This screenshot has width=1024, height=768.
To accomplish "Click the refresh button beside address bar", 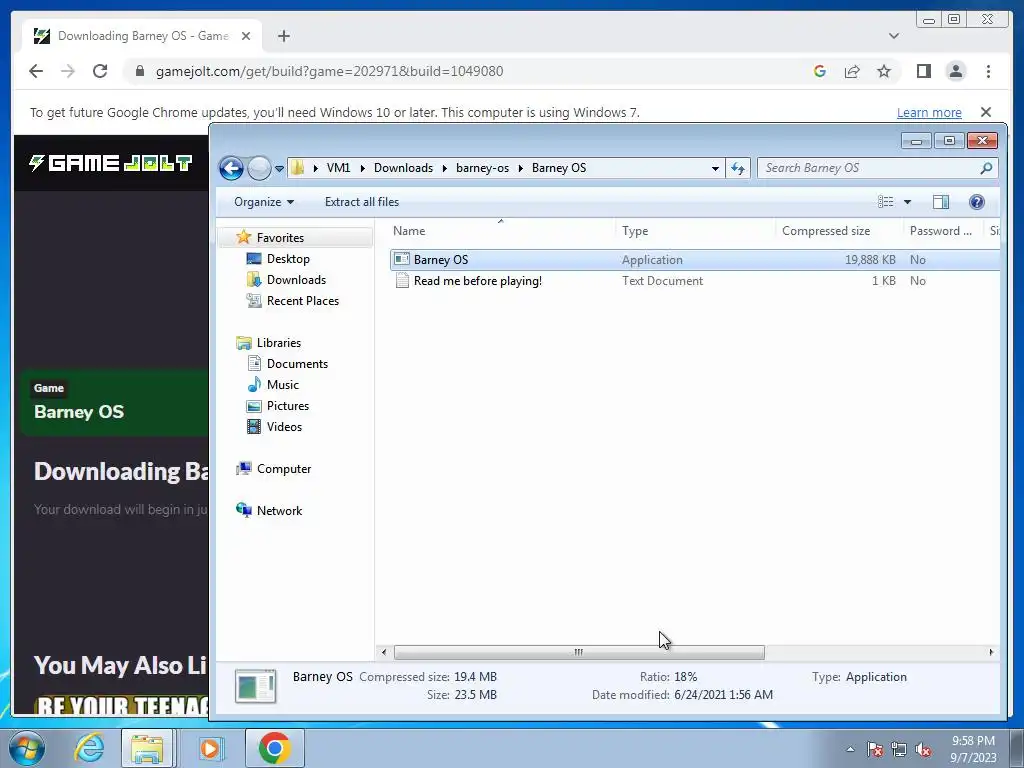I will point(738,168).
